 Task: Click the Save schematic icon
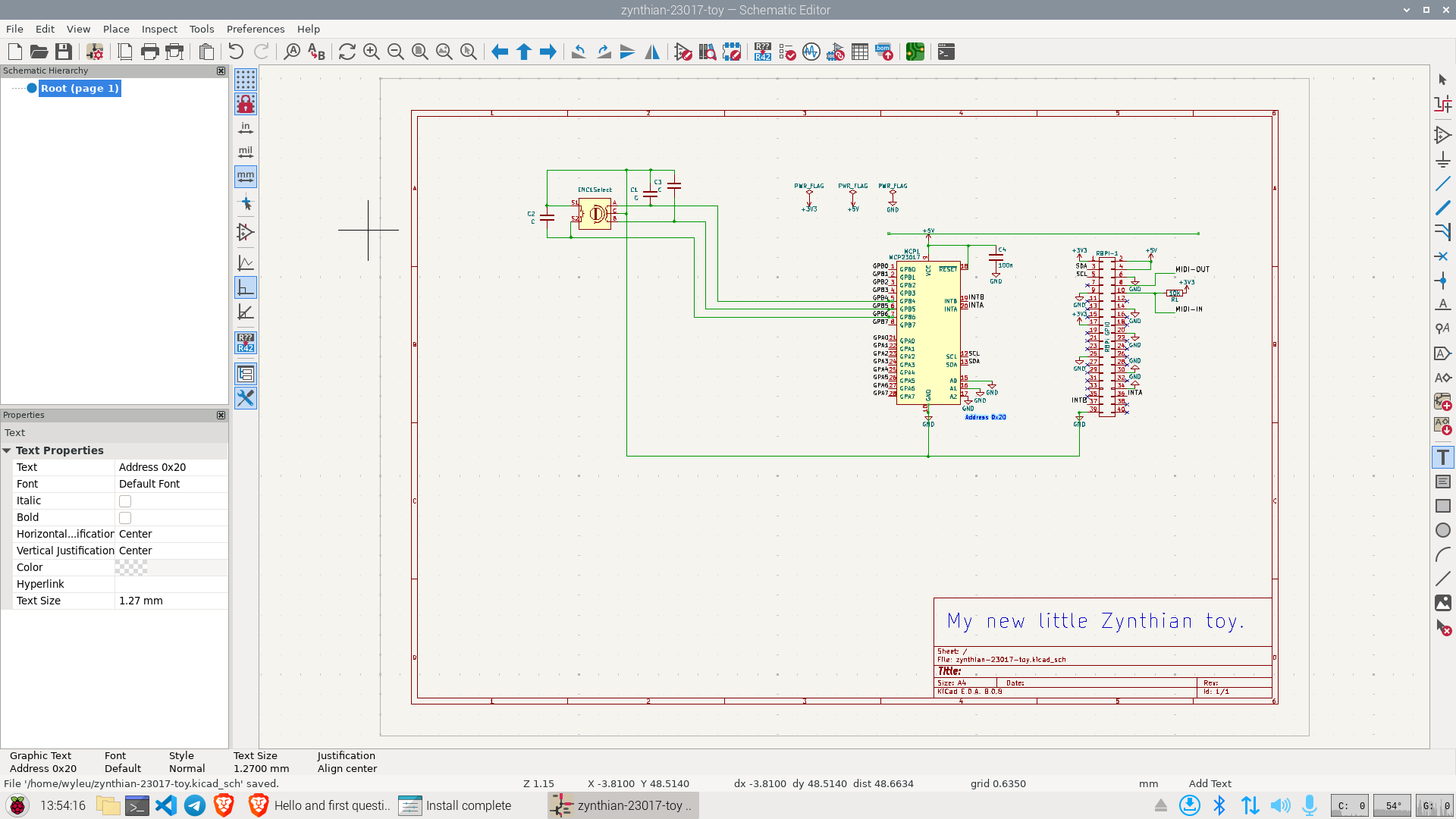[x=64, y=52]
